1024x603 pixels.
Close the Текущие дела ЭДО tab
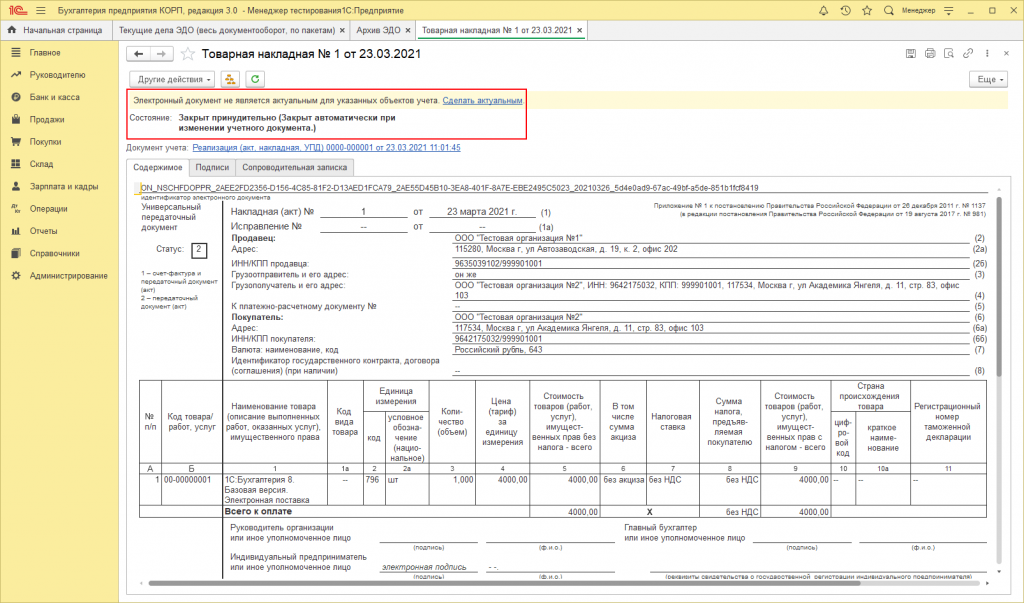[x=342, y=30]
